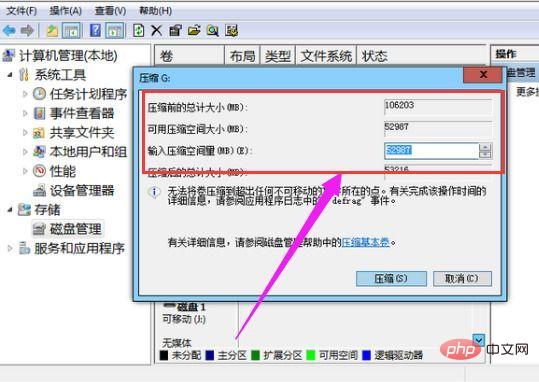The image size is (539, 382).
Task: Expand the 事件查看器 node
Action: point(25,113)
